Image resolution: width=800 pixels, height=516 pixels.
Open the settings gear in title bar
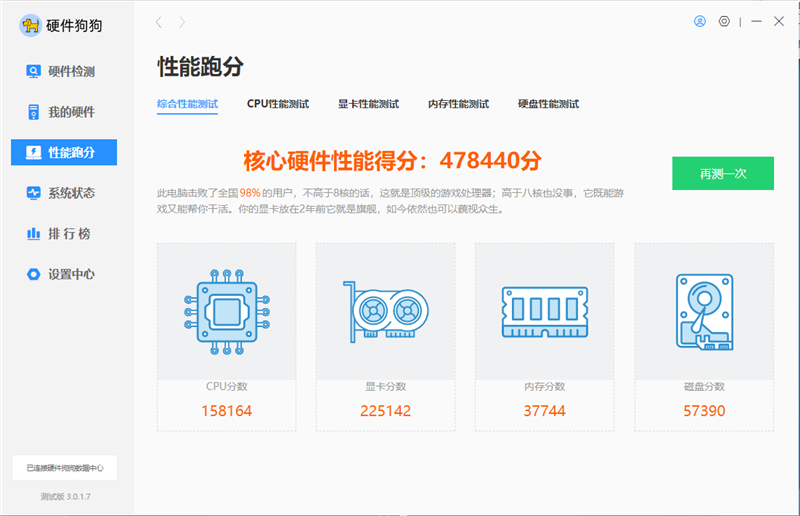[x=724, y=21]
